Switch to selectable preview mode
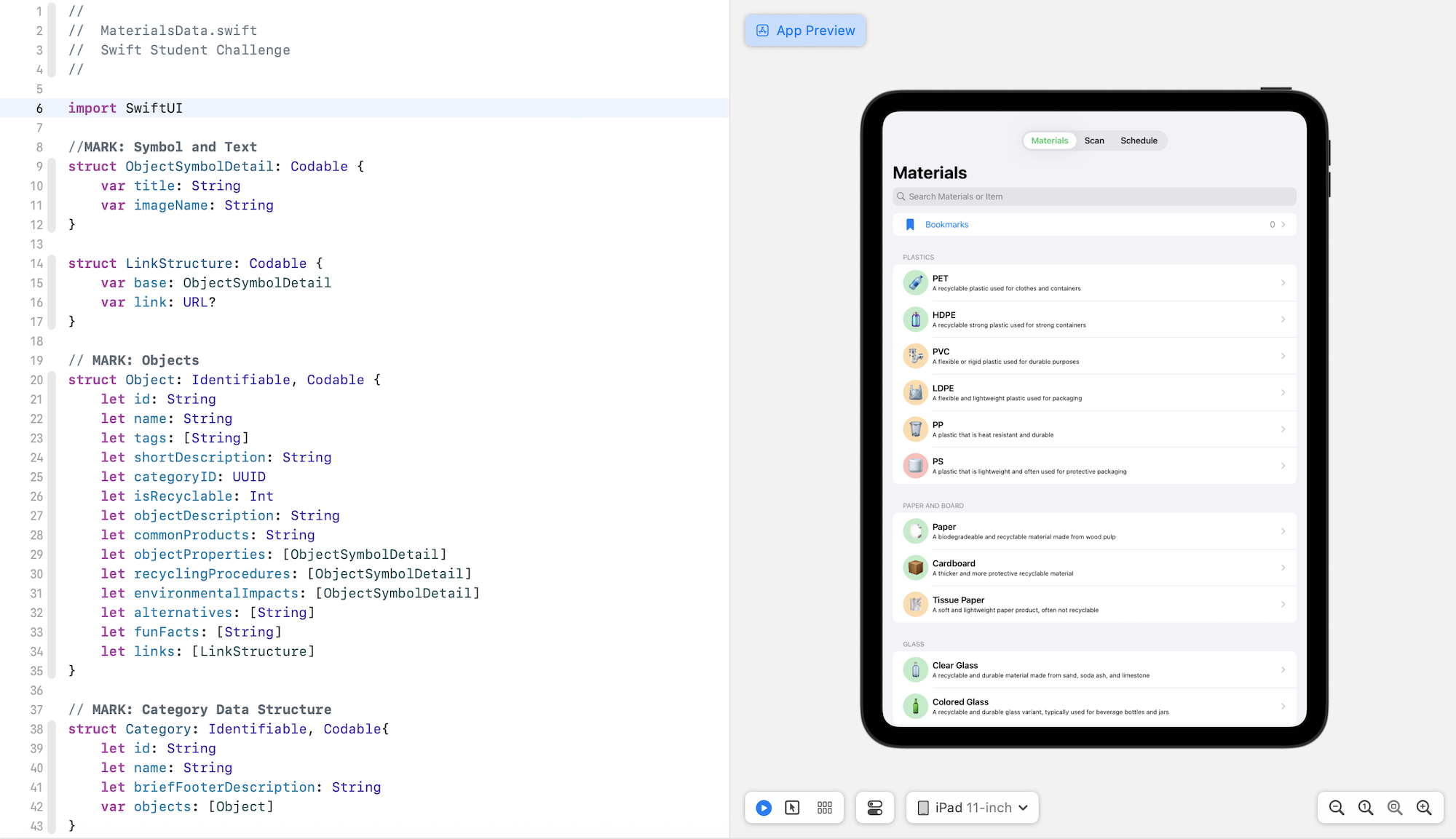 coord(793,808)
